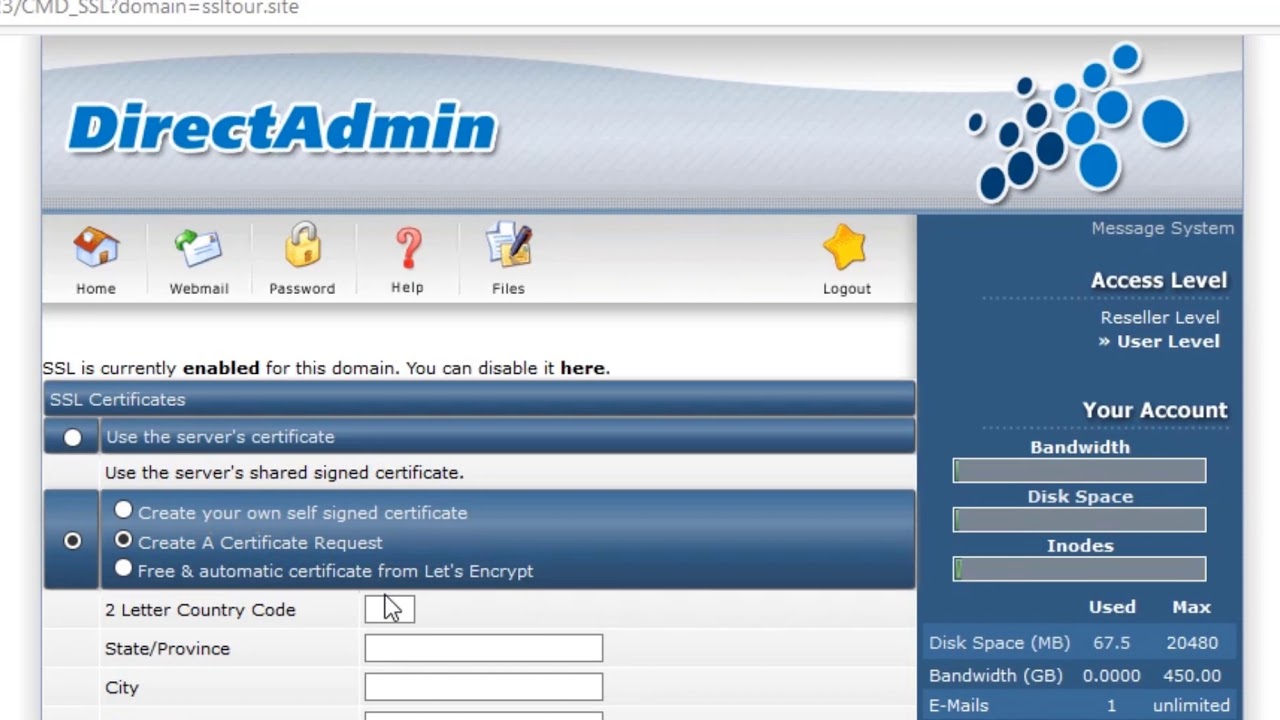
Task: Click the Password padlock icon
Action: coord(302,246)
